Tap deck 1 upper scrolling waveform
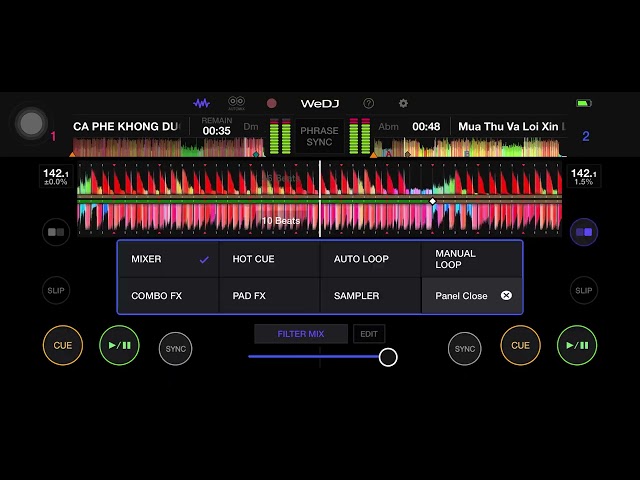Screen dimensions: 640x480 coord(320,179)
